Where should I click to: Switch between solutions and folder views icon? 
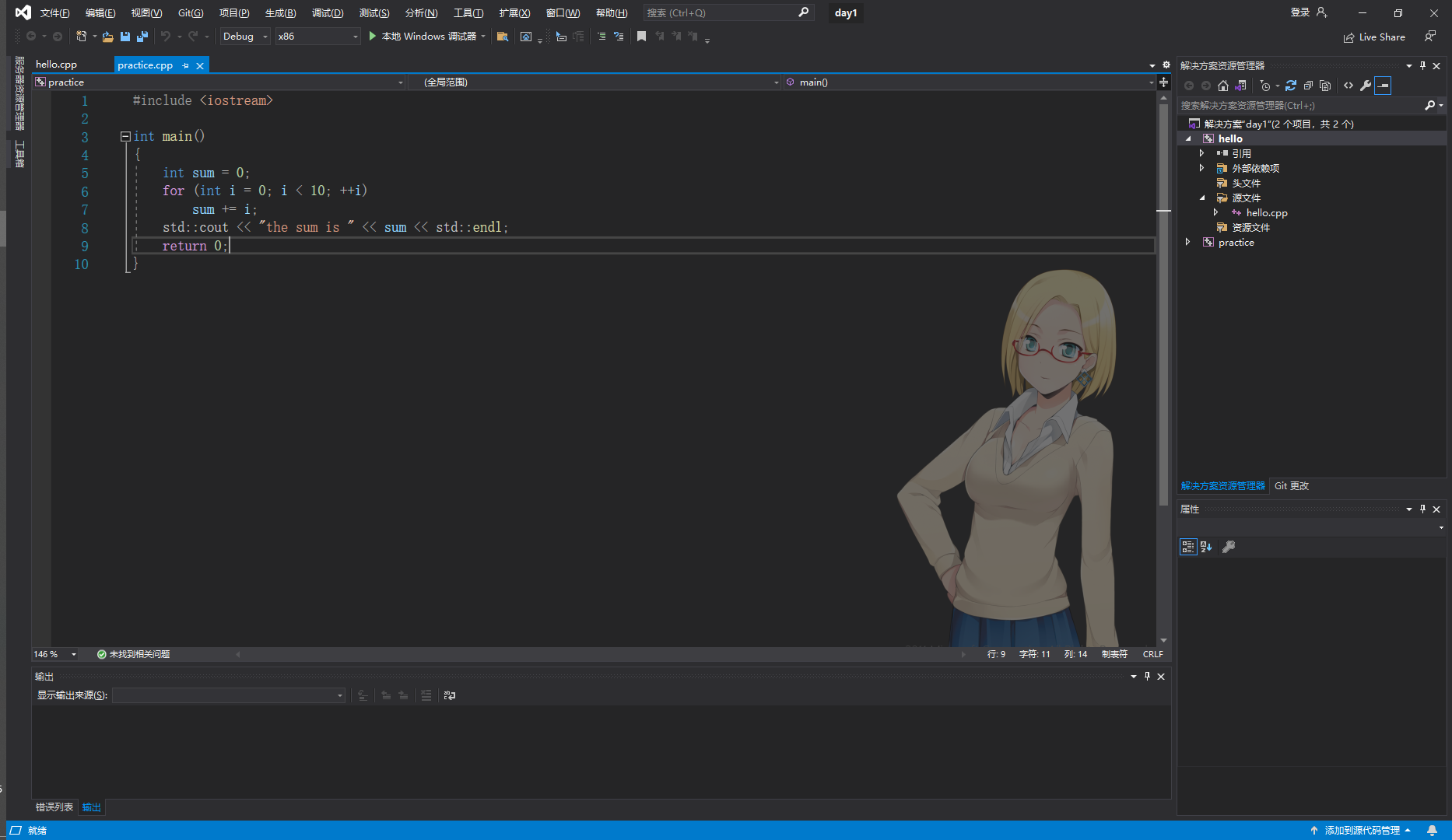click(x=1241, y=86)
